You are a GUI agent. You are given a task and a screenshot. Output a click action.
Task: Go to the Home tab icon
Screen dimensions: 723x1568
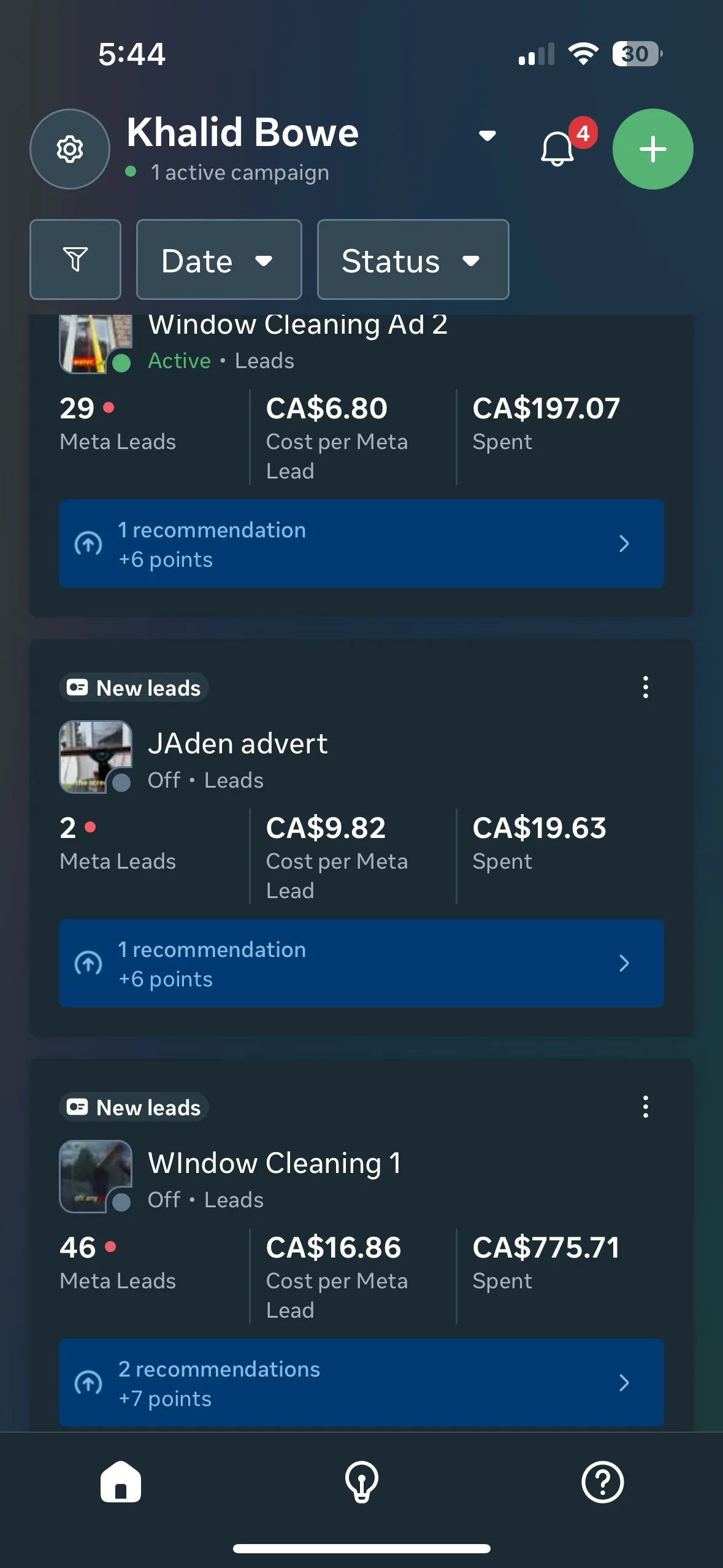[121, 1482]
